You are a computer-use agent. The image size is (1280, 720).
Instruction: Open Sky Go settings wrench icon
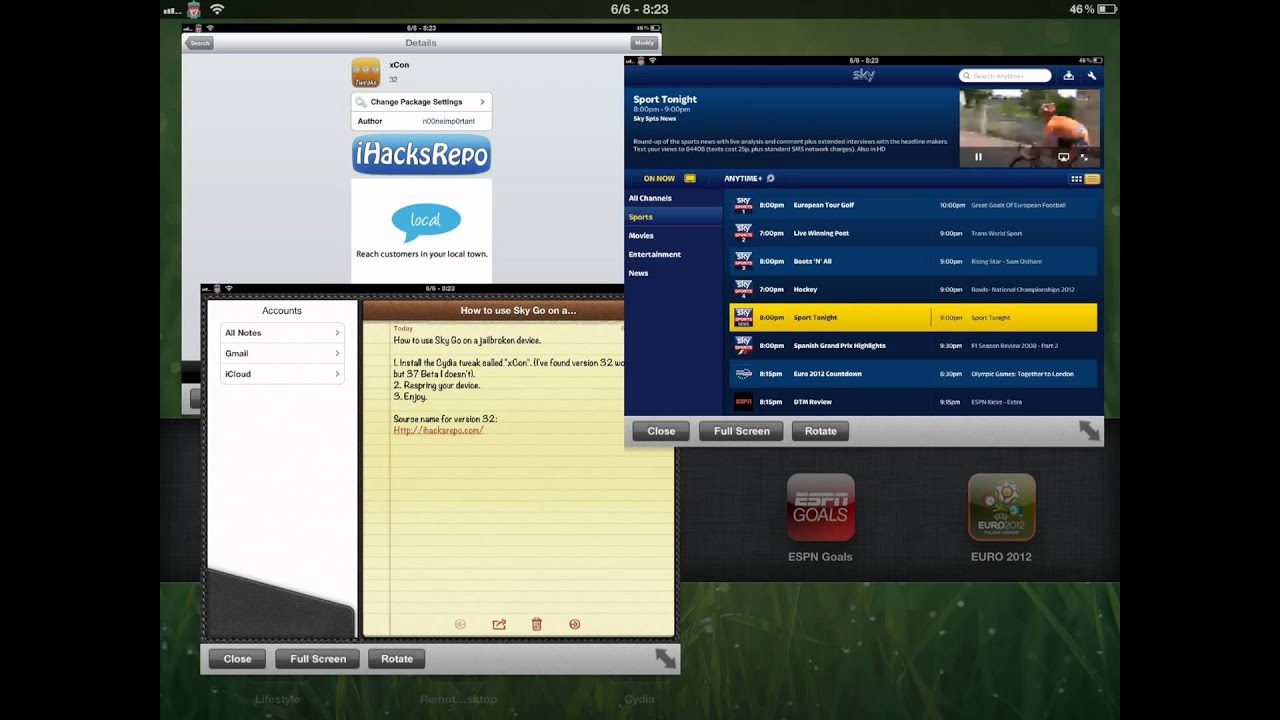coord(1091,76)
